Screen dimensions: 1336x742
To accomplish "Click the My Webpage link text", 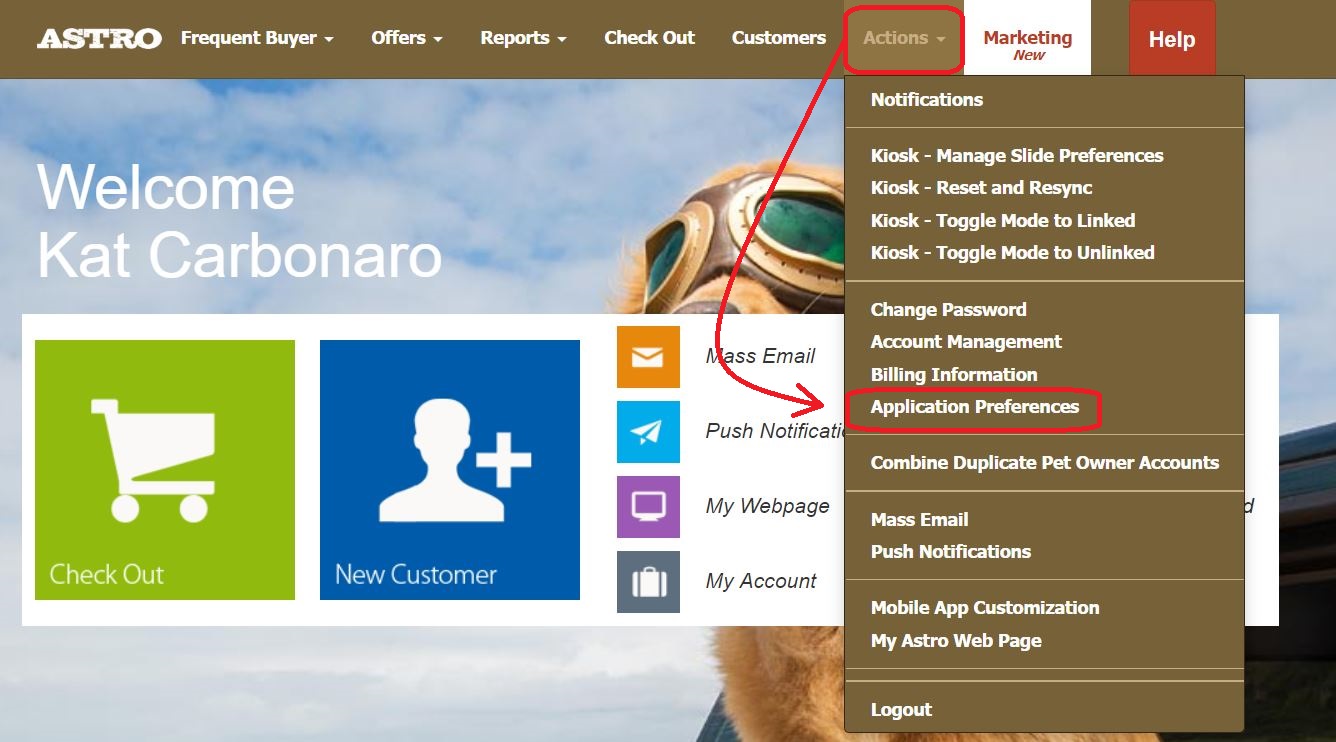I will [x=767, y=506].
